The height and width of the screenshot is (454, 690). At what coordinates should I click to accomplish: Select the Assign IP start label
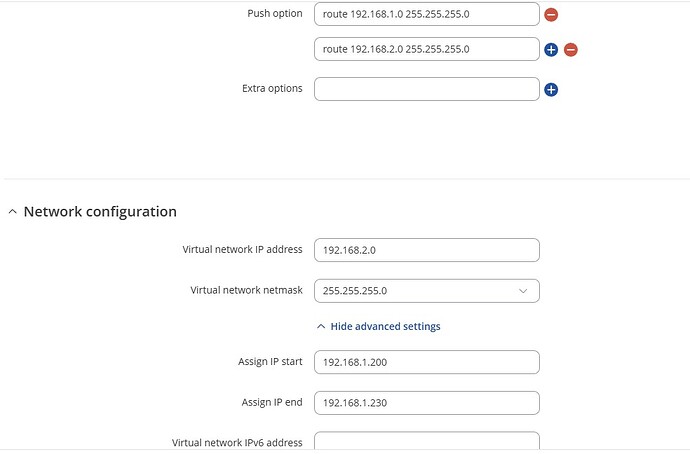click(x=270, y=362)
